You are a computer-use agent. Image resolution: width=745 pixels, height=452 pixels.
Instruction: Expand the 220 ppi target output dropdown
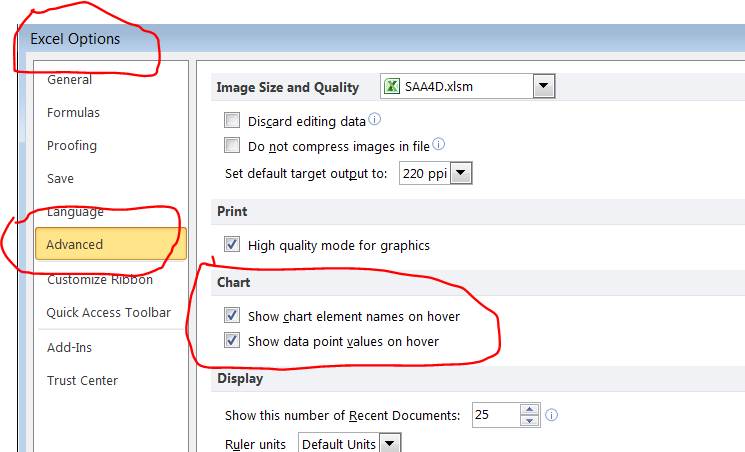coord(460,174)
